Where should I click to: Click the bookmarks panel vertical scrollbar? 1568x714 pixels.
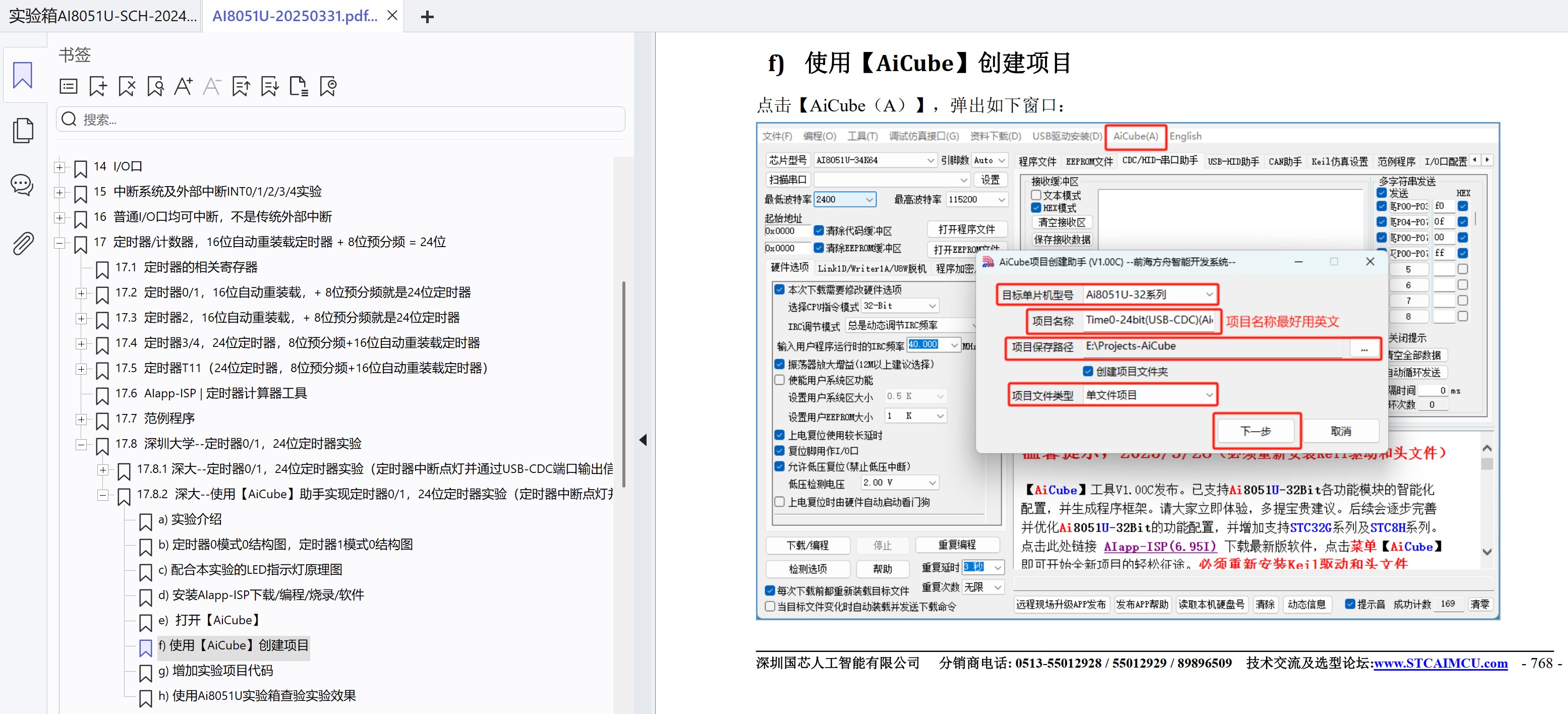623,384
